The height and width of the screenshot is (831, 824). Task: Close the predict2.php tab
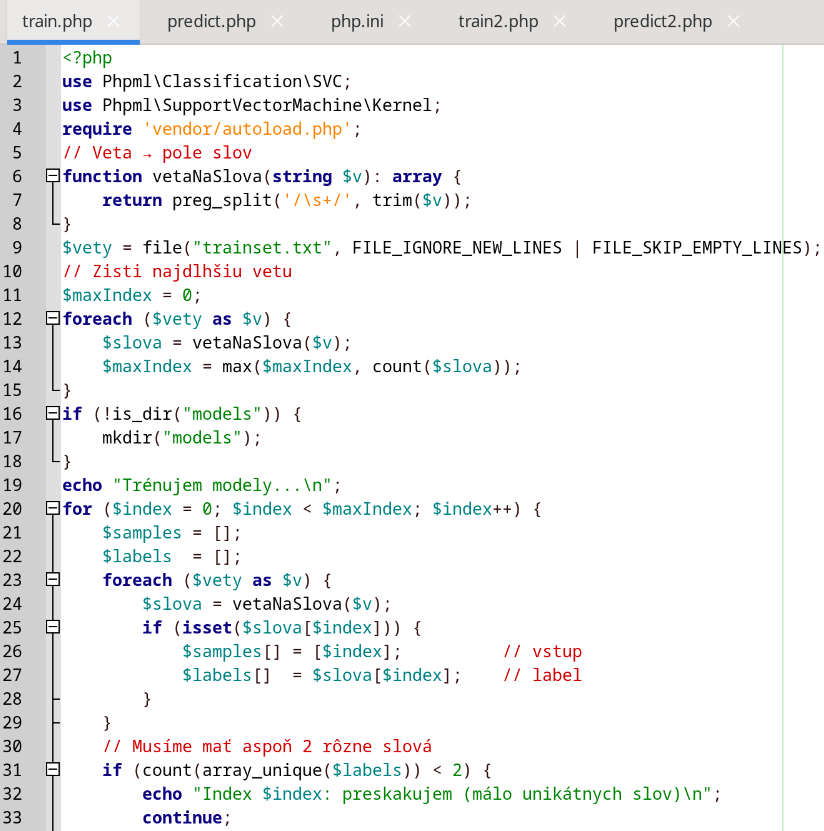[x=734, y=21]
